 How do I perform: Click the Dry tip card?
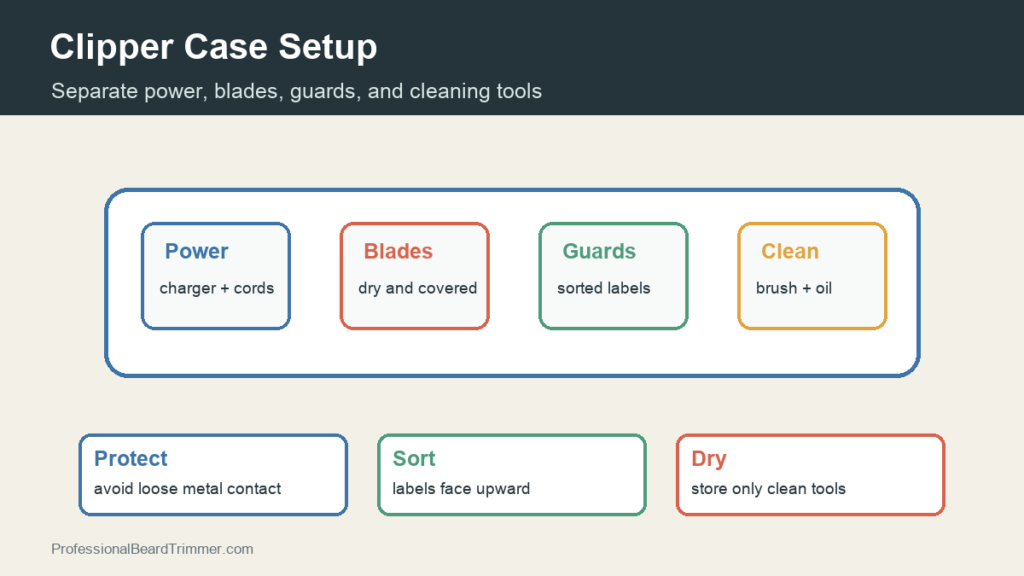click(x=810, y=475)
